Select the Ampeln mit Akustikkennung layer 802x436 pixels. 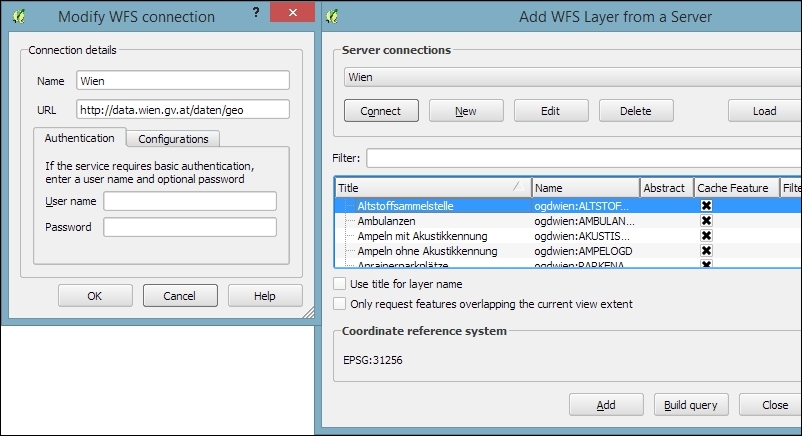click(568, 236)
